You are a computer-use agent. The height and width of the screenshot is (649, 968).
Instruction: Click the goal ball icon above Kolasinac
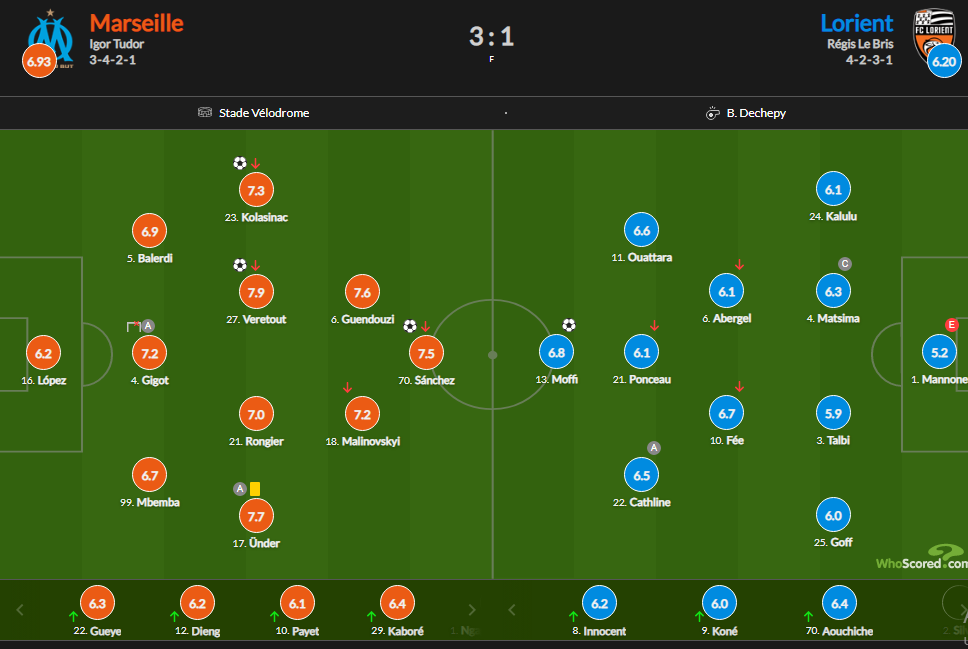pyautogui.click(x=240, y=163)
